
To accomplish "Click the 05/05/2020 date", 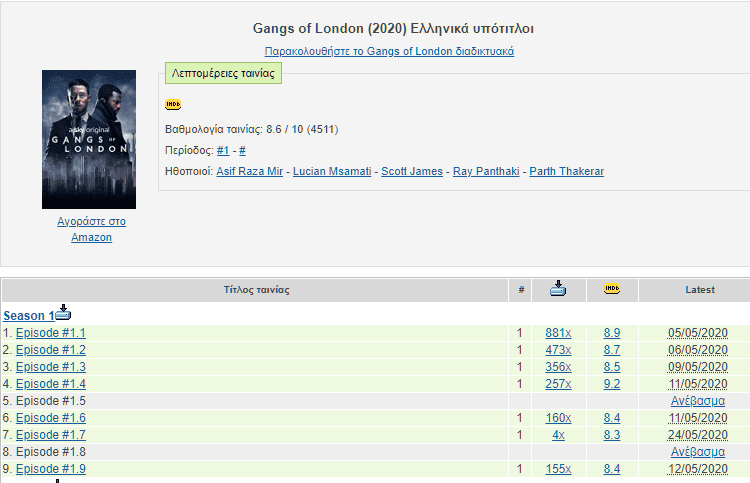I will coord(698,333).
